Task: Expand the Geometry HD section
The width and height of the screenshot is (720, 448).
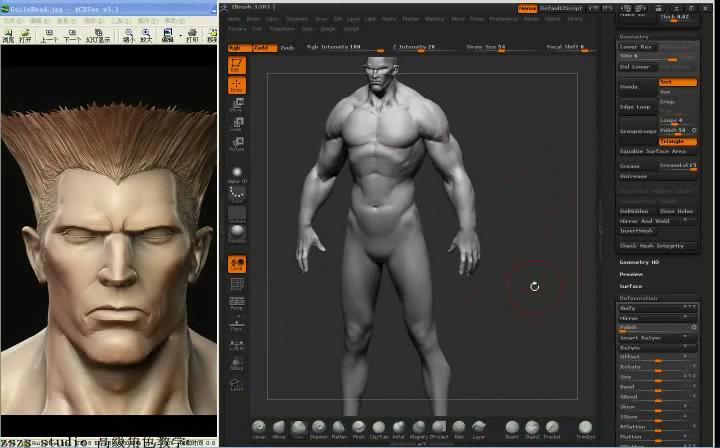Action: pyautogui.click(x=639, y=262)
